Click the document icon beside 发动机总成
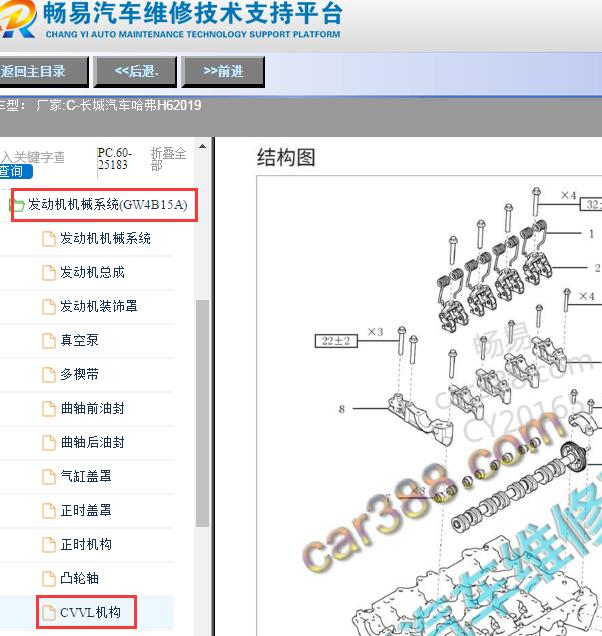This screenshot has width=602, height=636. coord(49,273)
